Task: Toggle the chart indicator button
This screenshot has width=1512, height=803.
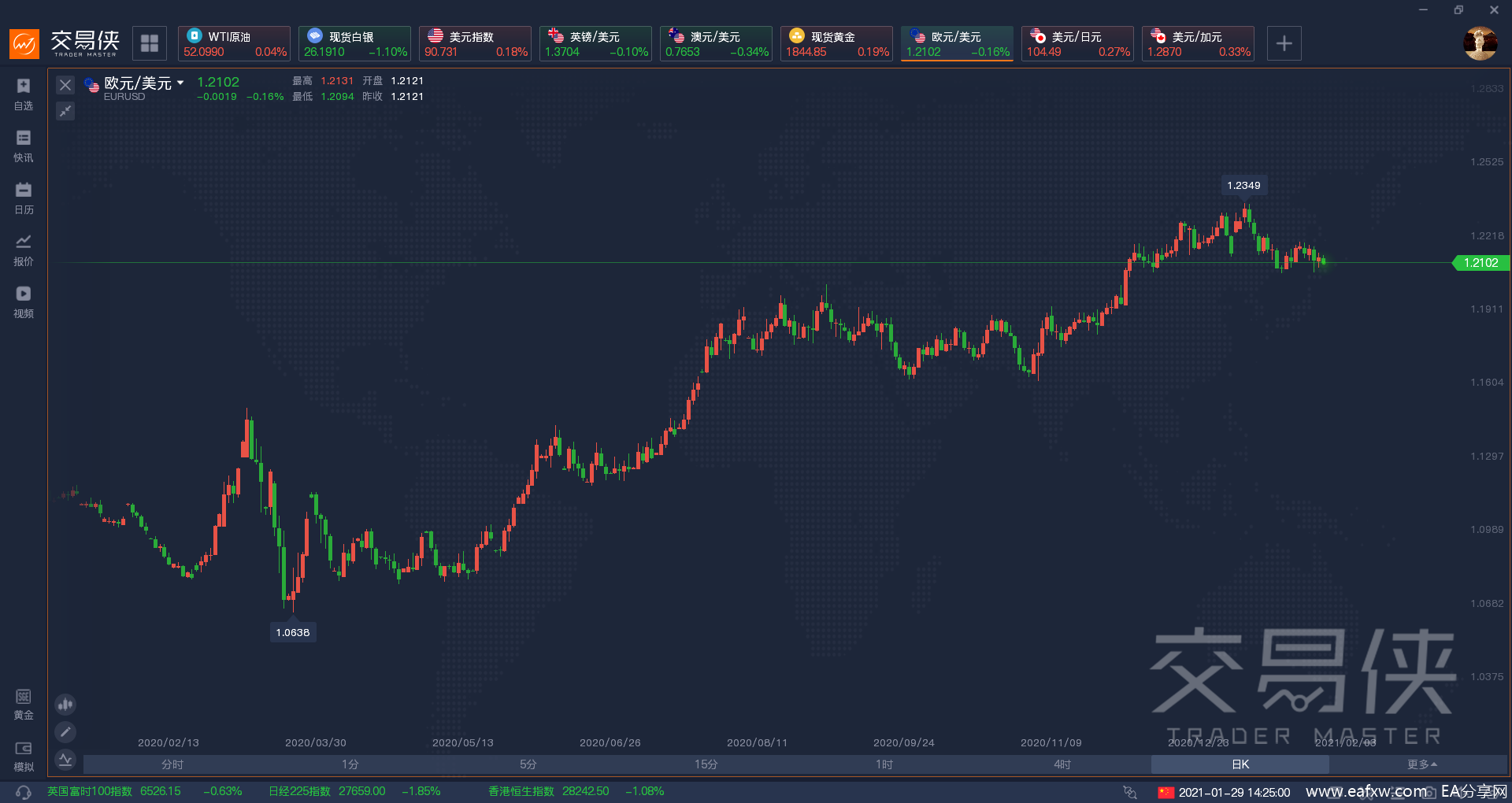Action: point(65,760)
